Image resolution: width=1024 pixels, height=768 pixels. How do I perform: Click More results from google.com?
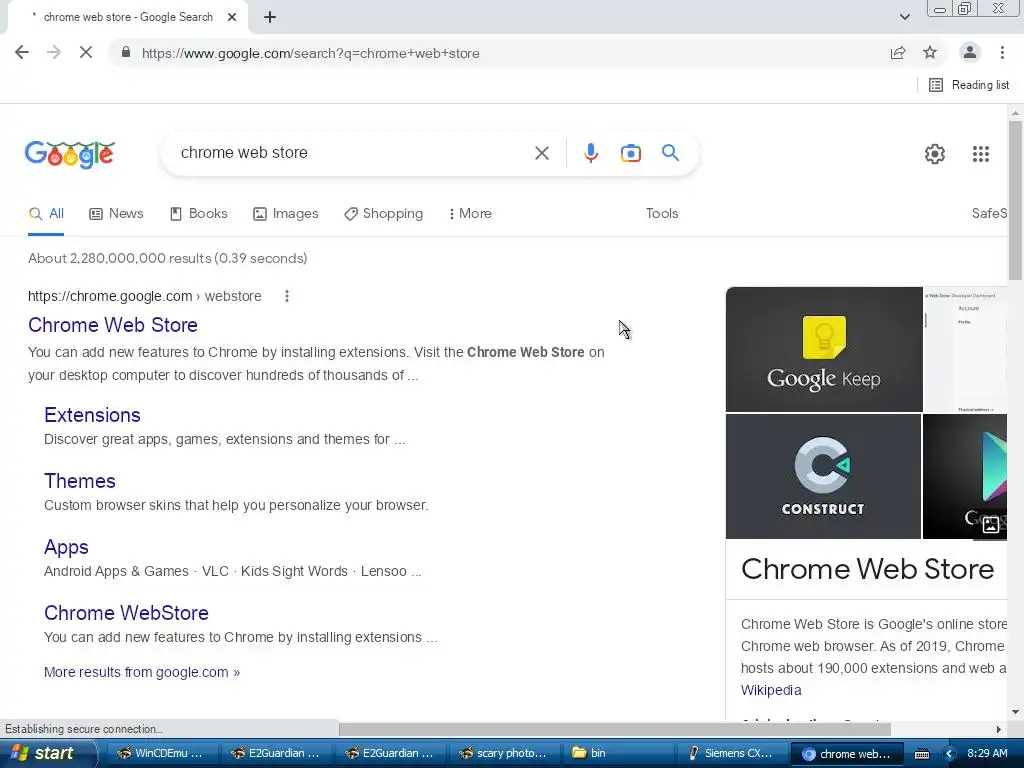[x=142, y=672]
